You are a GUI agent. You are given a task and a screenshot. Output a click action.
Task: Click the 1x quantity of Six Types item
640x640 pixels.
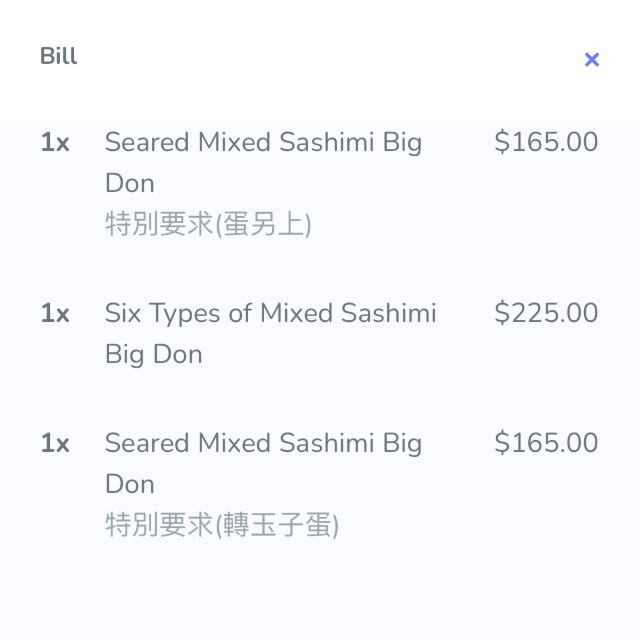click(55, 314)
